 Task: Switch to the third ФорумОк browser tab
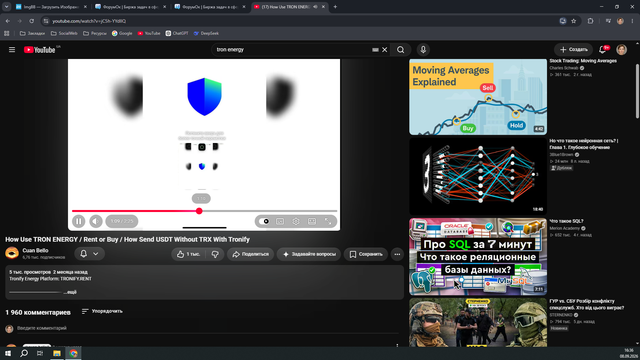click(210, 7)
